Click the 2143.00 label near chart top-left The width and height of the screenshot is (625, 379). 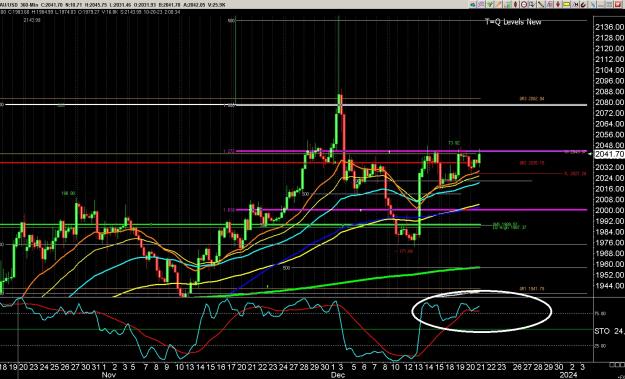pos(32,20)
